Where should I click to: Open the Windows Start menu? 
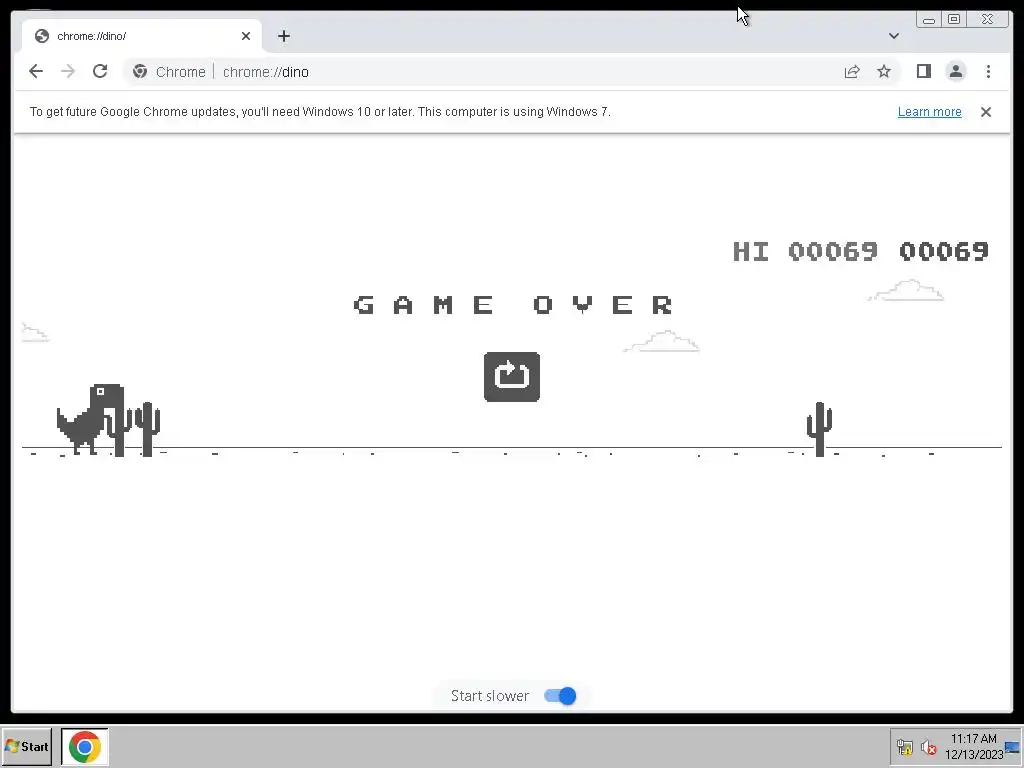tap(26, 746)
